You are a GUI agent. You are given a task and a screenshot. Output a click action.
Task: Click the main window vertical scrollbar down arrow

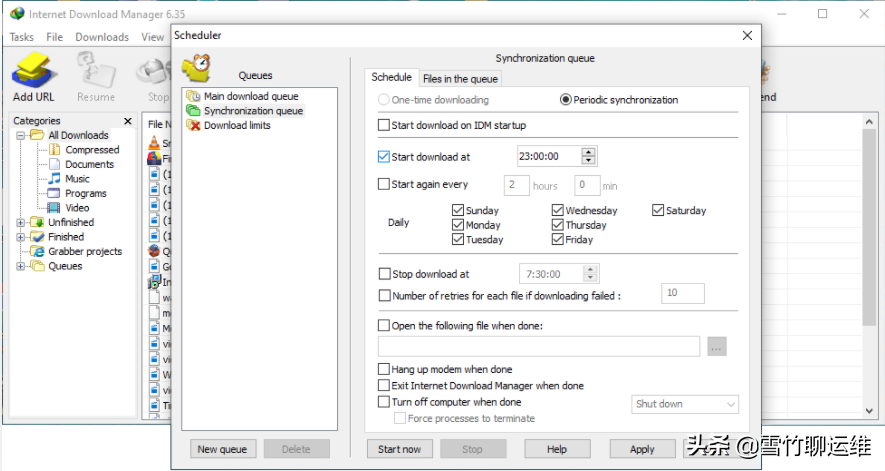click(x=869, y=412)
